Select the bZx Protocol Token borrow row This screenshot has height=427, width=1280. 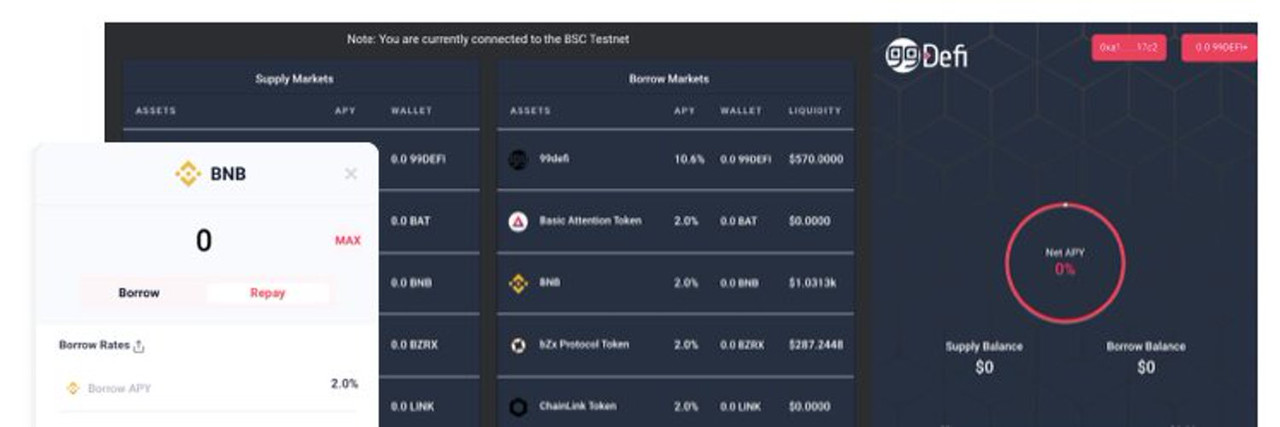click(675, 345)
